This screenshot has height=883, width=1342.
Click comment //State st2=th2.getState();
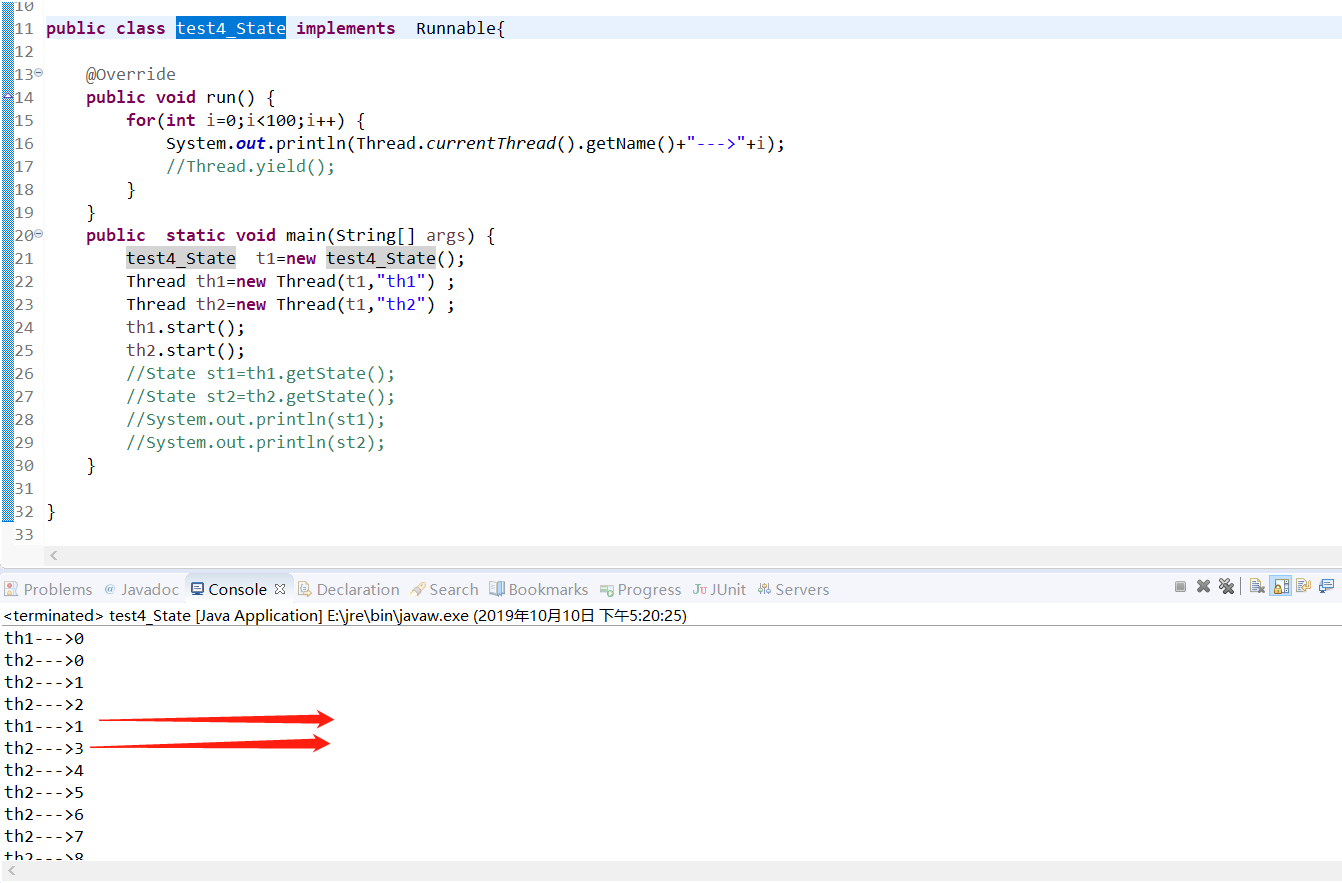tap(261, 396)
